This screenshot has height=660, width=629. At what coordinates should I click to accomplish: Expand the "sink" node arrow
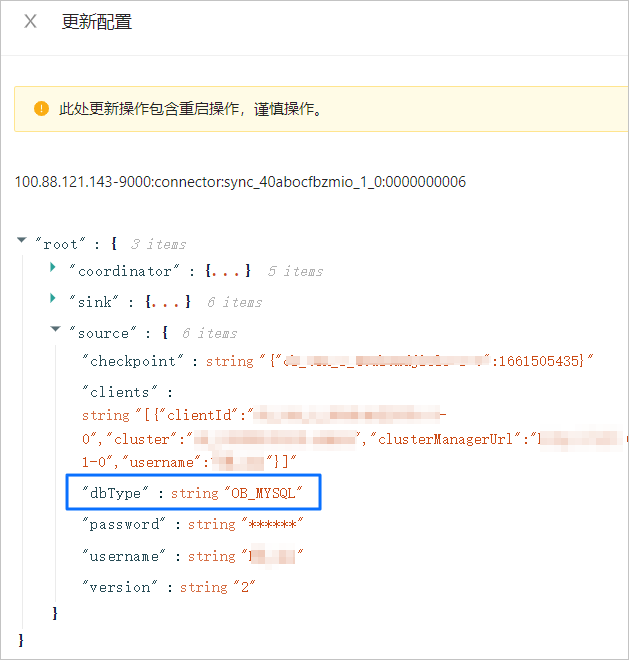pos(53,300)
